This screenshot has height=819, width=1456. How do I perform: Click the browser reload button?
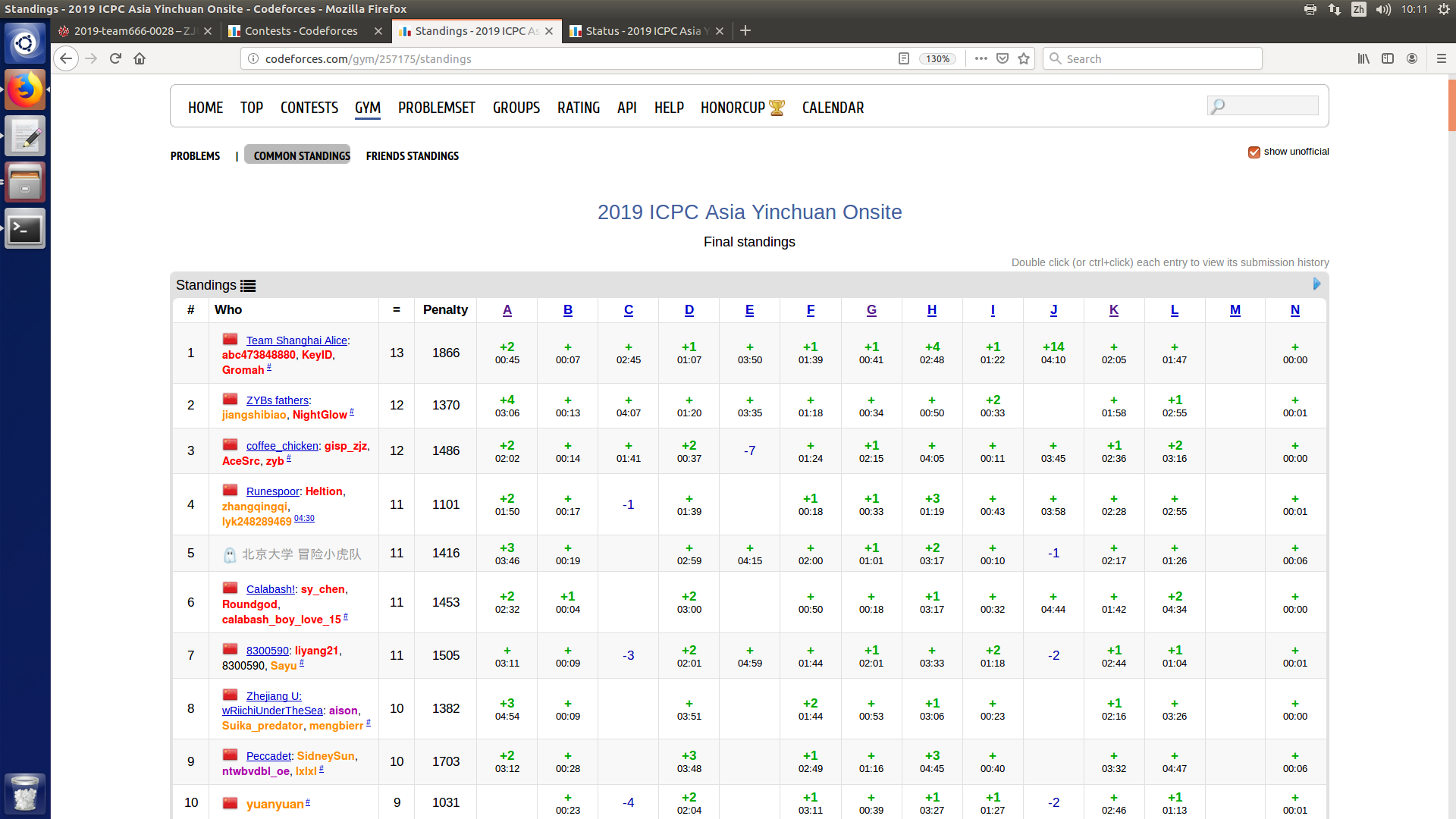pyautogui.click(x=115, y=58)
